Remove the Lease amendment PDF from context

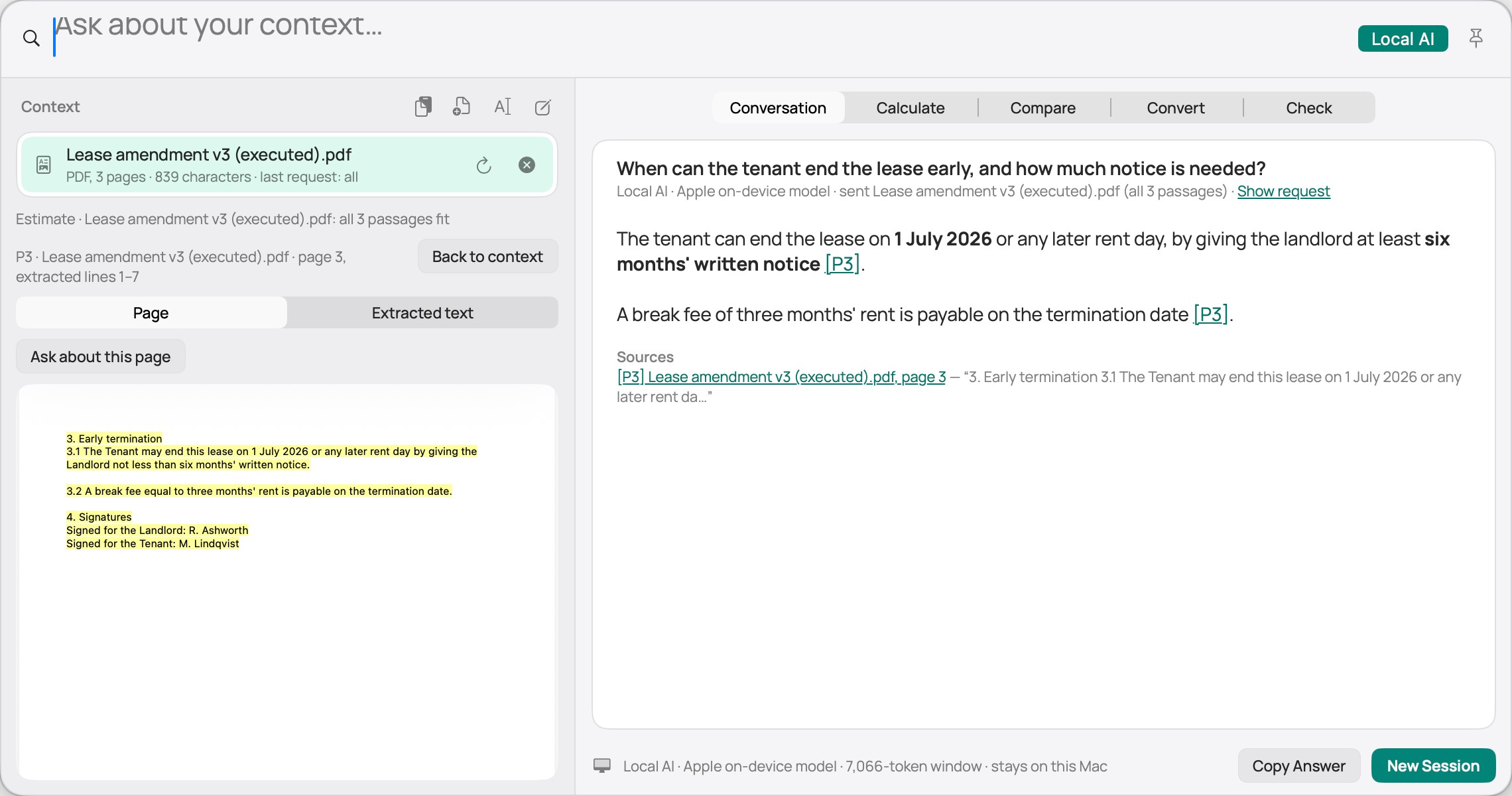click(x=527, y=165)
